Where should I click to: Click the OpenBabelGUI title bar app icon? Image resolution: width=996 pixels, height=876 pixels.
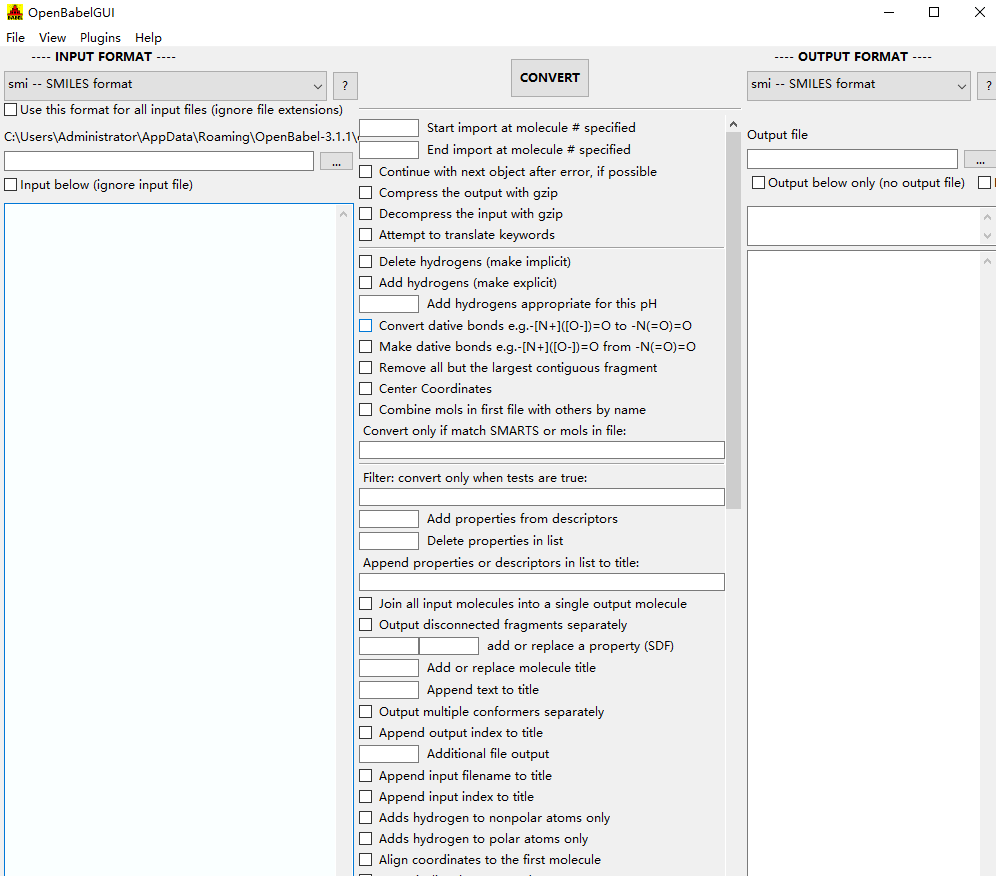14,13
